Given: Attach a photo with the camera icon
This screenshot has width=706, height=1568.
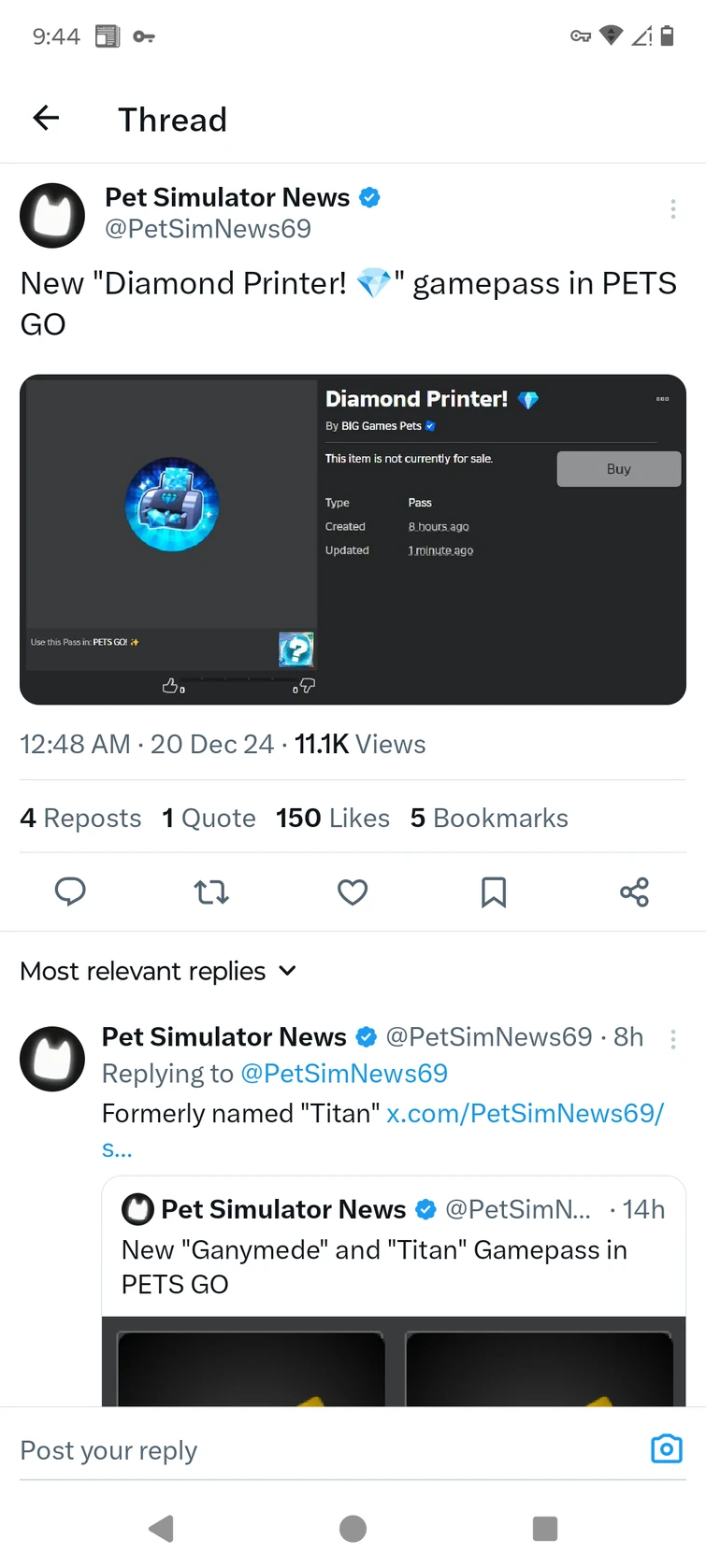Looking at the screenshot, I should (x=666, y=1448).
